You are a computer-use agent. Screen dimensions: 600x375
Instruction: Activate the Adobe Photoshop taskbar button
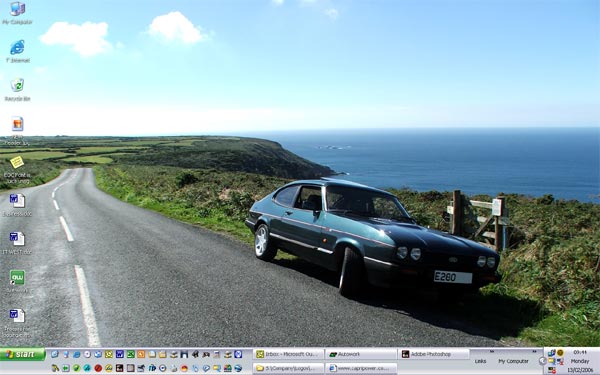click(434, 354)
